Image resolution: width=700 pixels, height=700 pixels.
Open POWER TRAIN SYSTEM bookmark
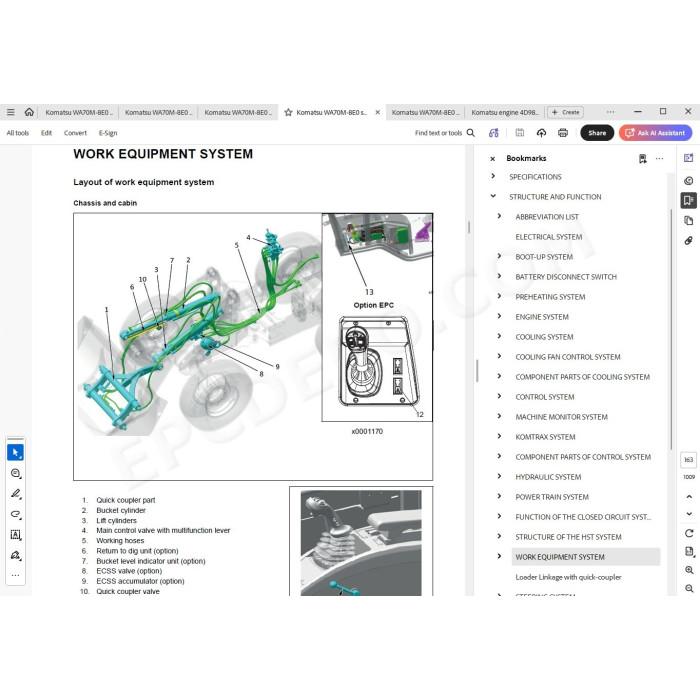coord(552,497)
